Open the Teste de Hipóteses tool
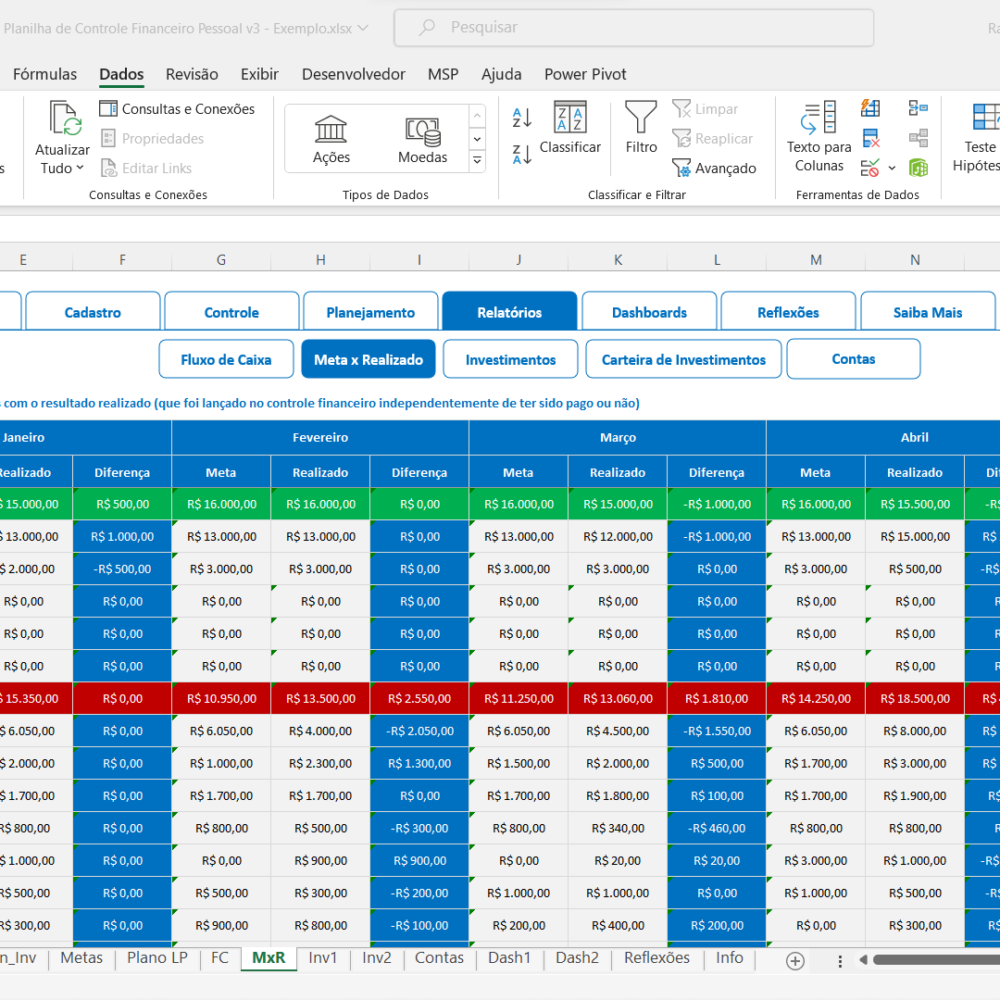Screen dimensions: 1000x1000 tap(980, 137)
